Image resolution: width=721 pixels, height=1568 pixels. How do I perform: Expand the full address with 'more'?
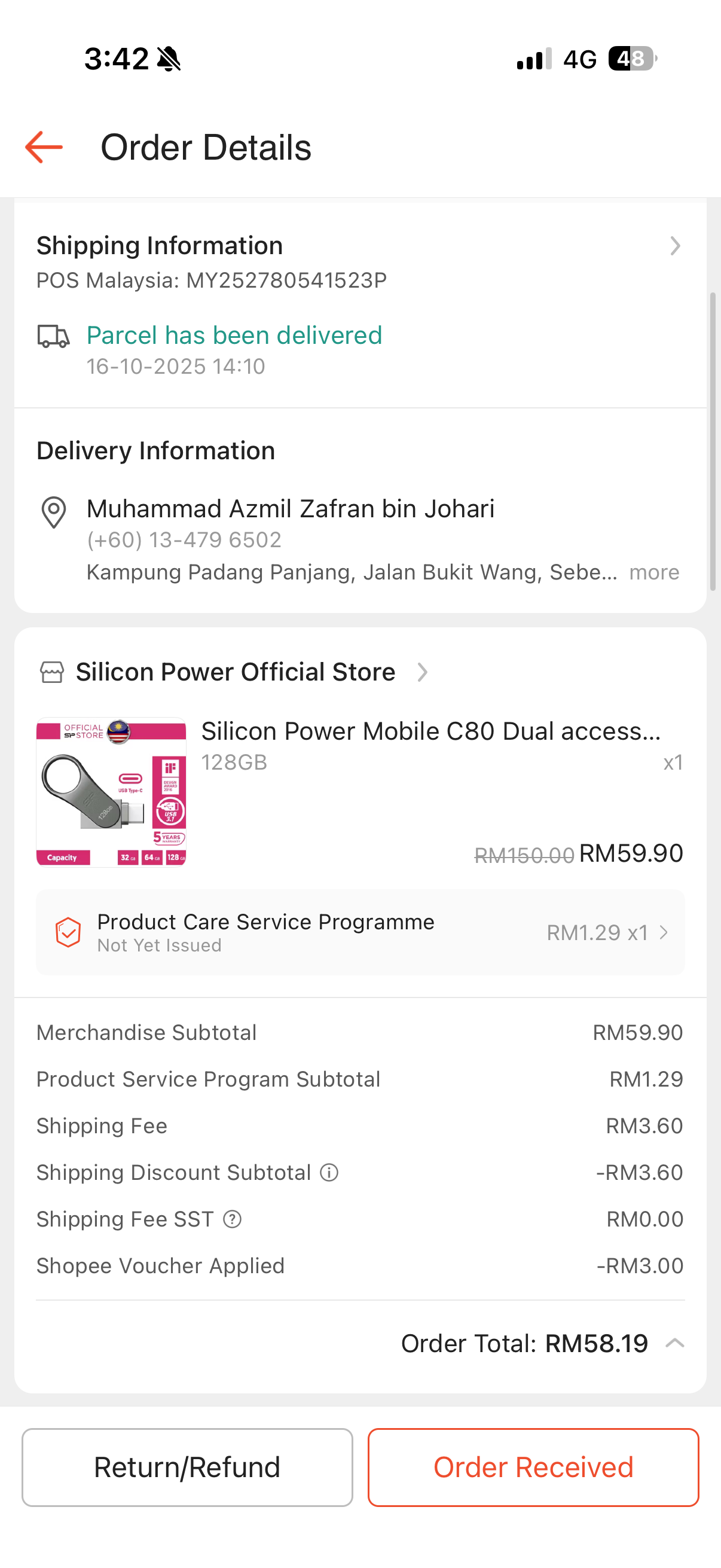pos(654,573)
